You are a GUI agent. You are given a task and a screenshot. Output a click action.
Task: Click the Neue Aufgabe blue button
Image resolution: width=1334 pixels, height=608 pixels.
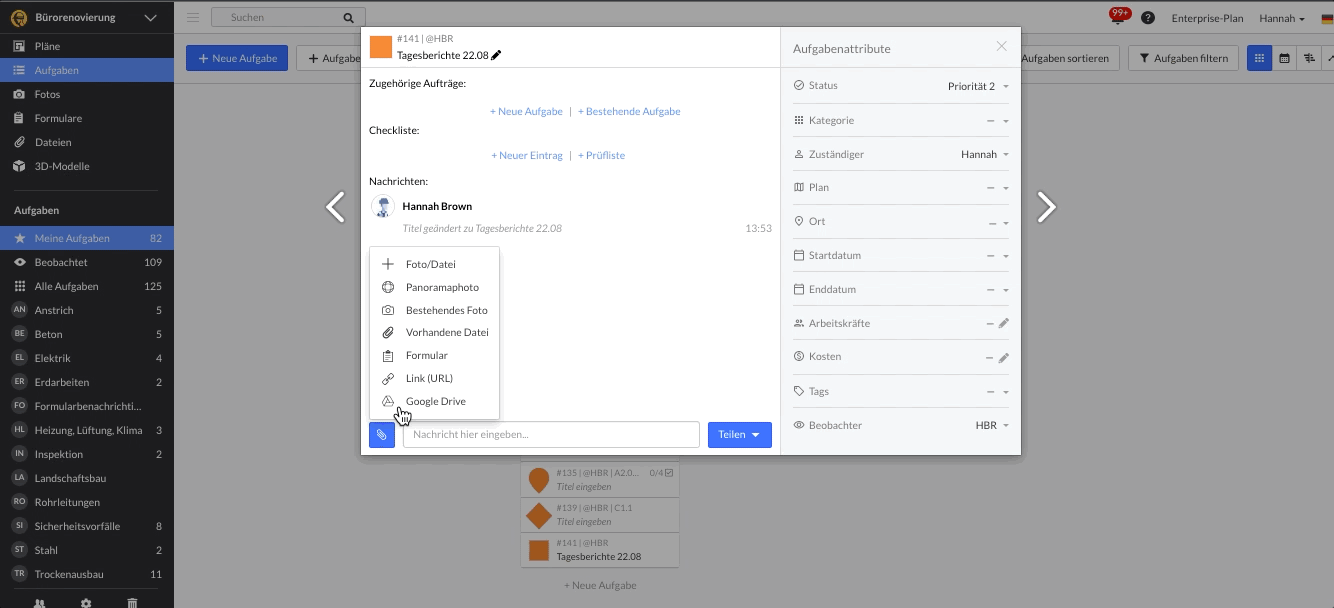(237, 58)
